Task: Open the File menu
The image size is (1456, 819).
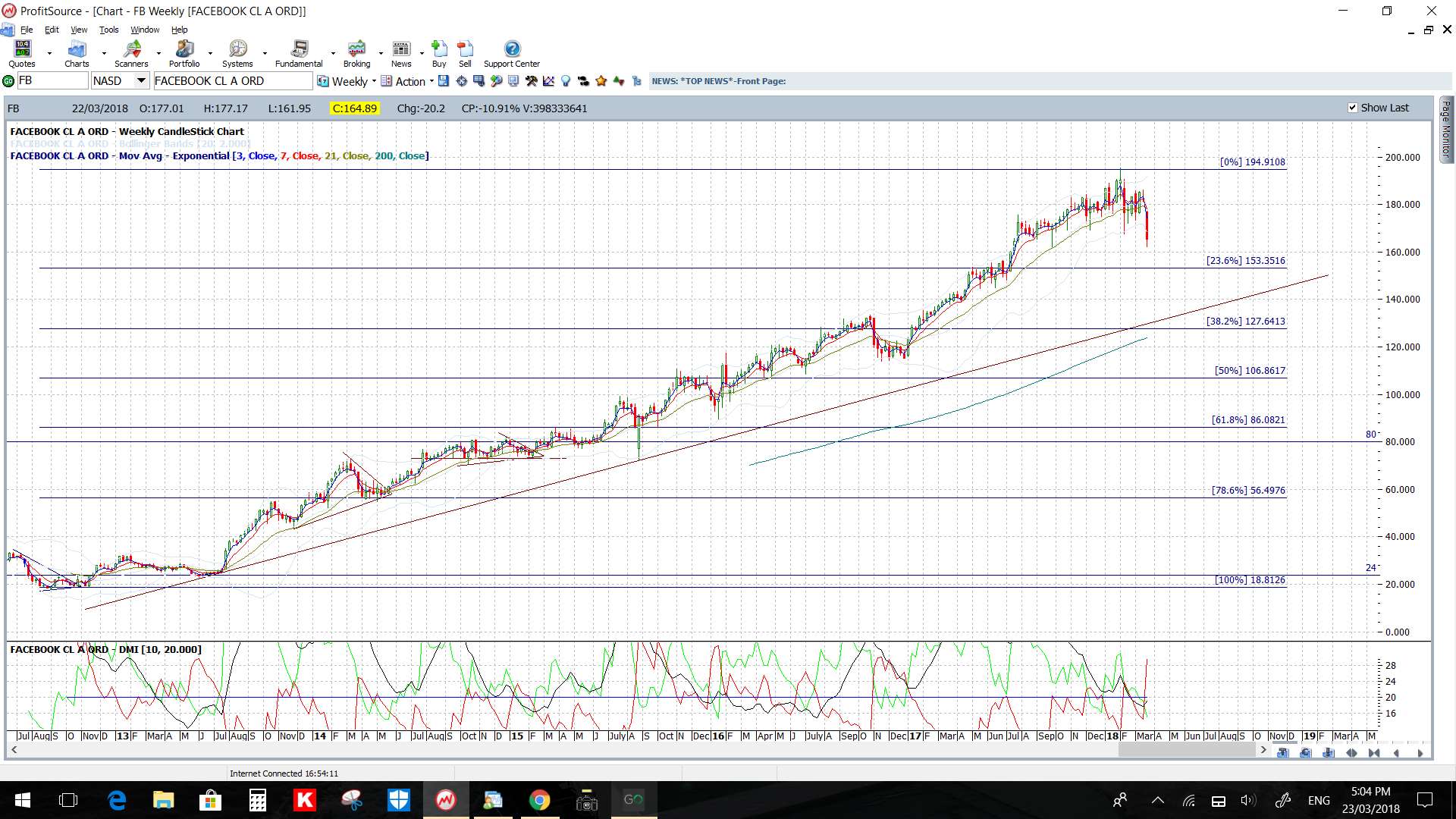Action: click(x=27, y=30)
